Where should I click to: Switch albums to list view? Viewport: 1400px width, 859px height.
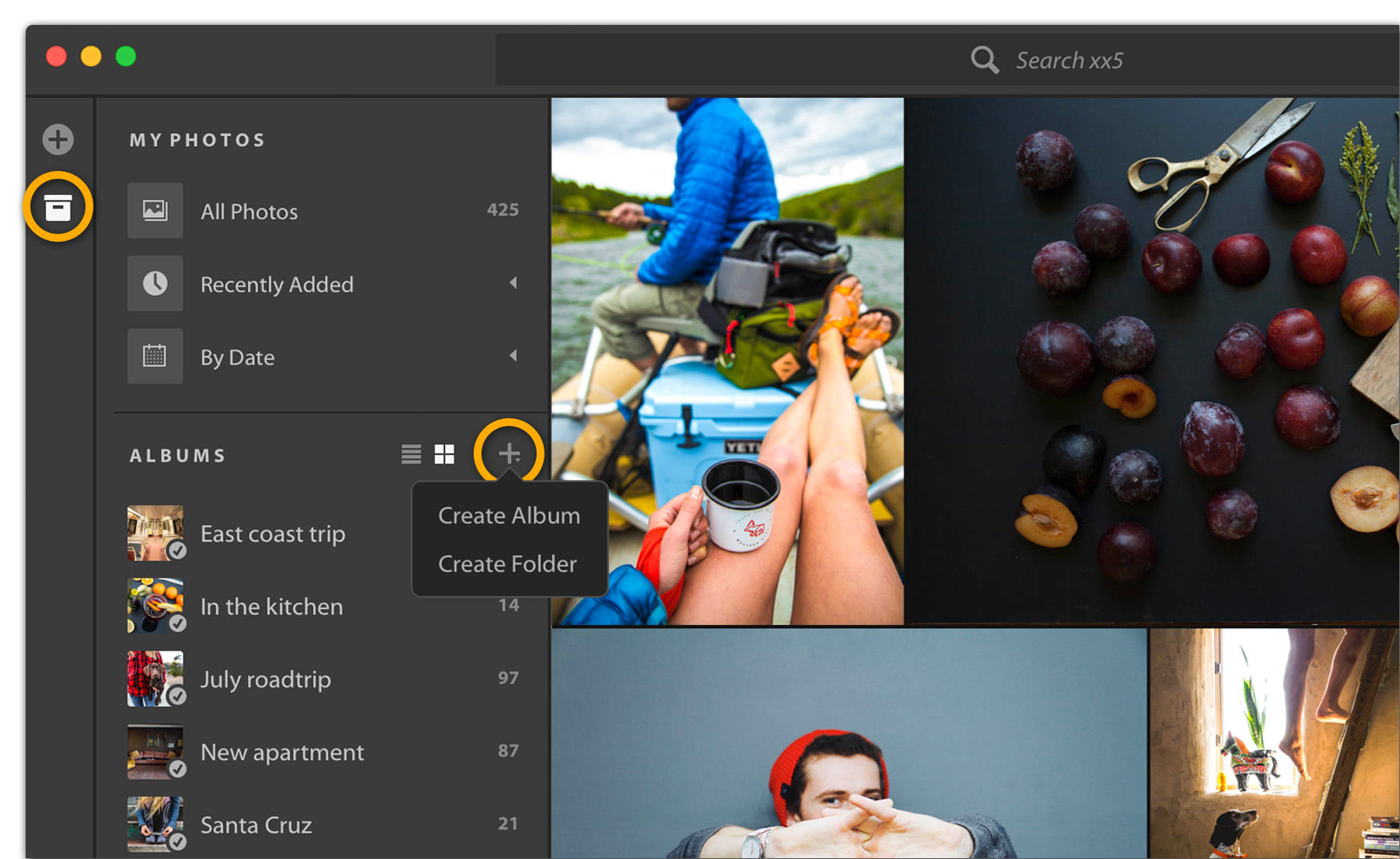pyautogui.click(x=411, y=453)
